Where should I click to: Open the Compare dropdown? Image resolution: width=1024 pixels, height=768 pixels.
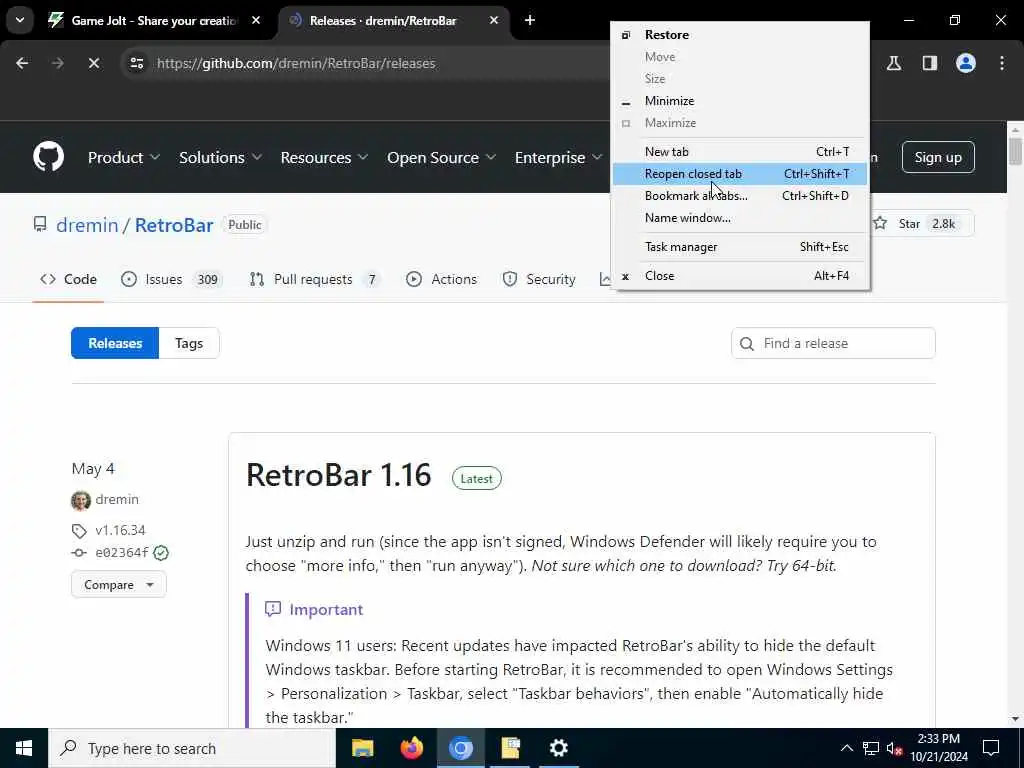(x=119, y=584)
